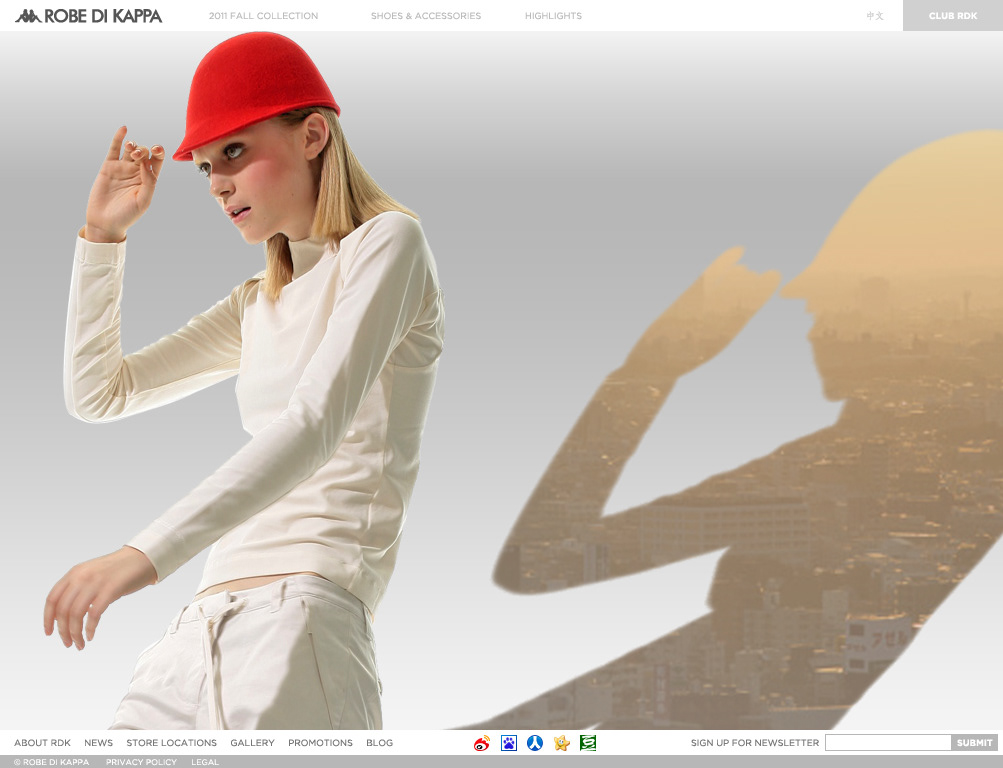The image size is (1003, 768).
Task: Open the Gallery link
Action: tap(252, 743)
